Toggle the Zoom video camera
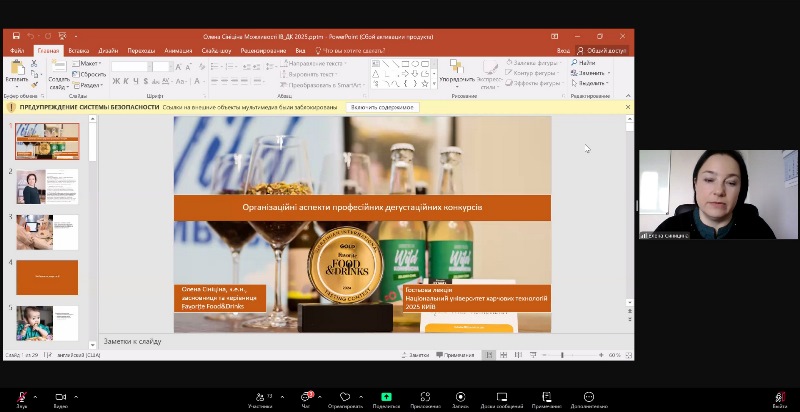The image size is (800, 412). pyautogui.click(x=60, y=397)
